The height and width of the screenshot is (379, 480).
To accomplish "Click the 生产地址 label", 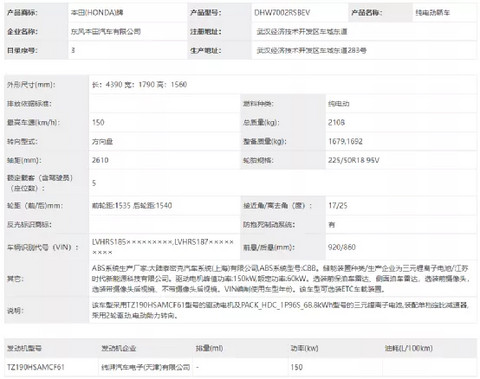I will (x=205, y=51).
